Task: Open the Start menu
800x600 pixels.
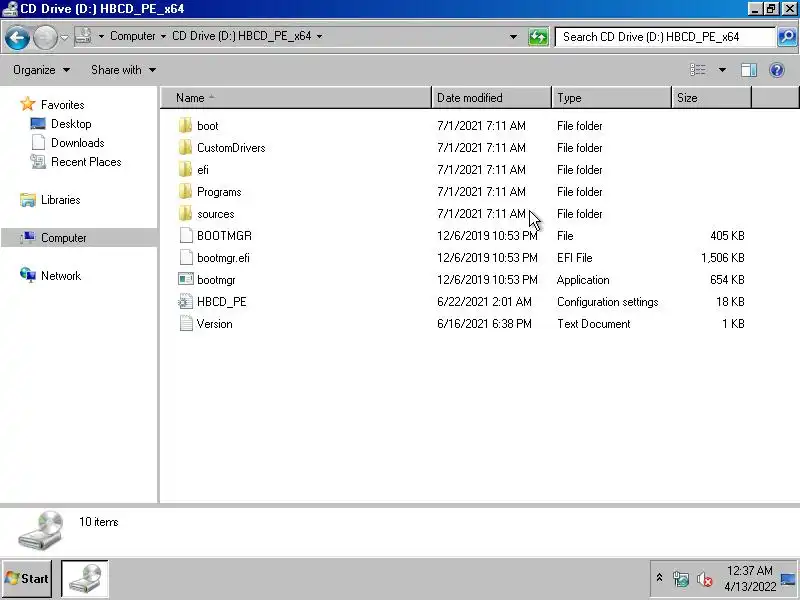Action: click(27, 579)
